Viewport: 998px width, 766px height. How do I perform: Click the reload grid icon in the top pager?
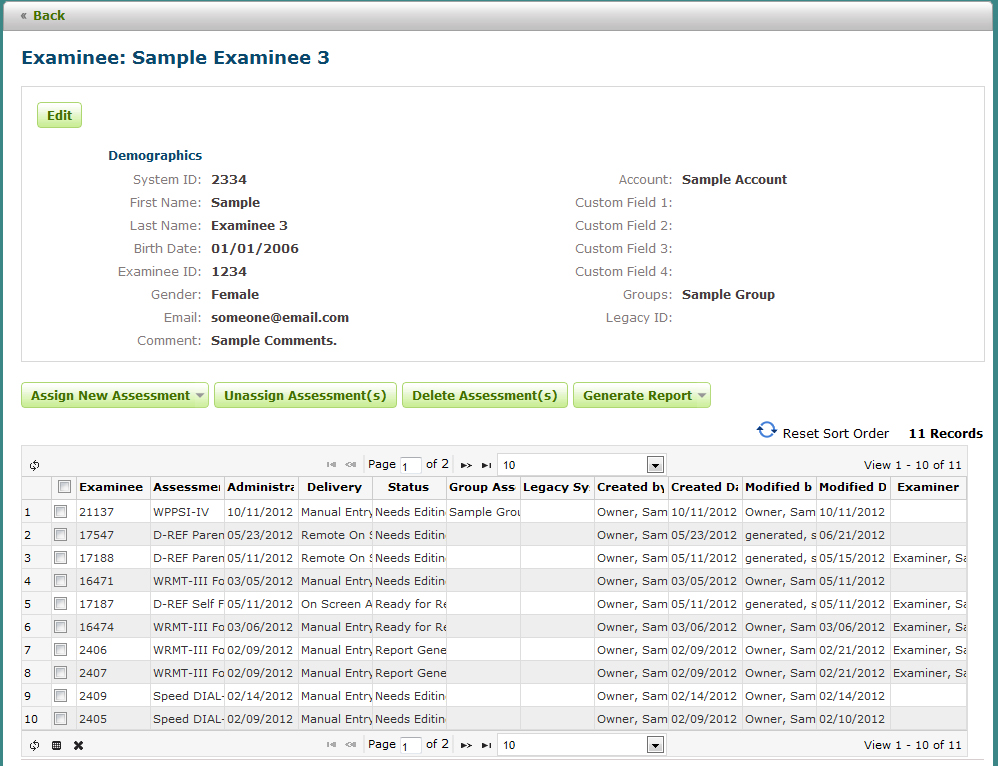pyautogui.click(x=34, y=465)
